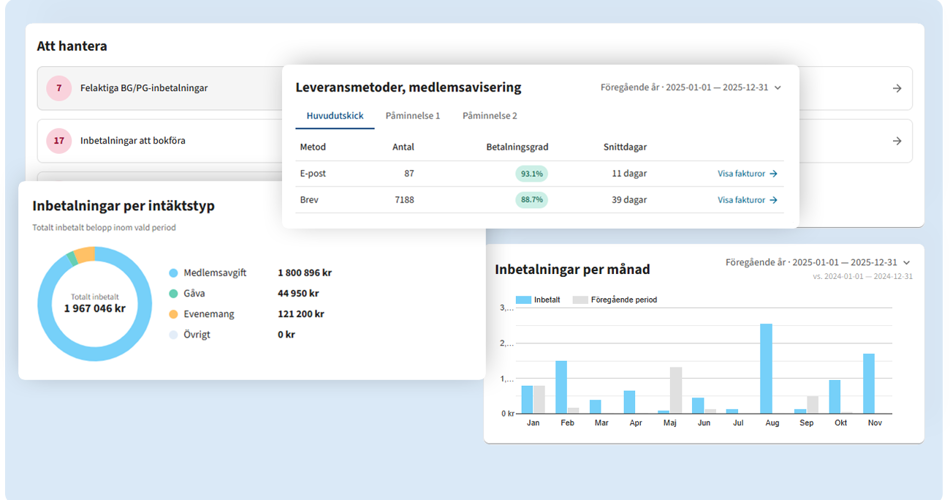Click the 88.7% payment rate badge
This screenshot has height=500, width=950.
click(x=531, y=200)
